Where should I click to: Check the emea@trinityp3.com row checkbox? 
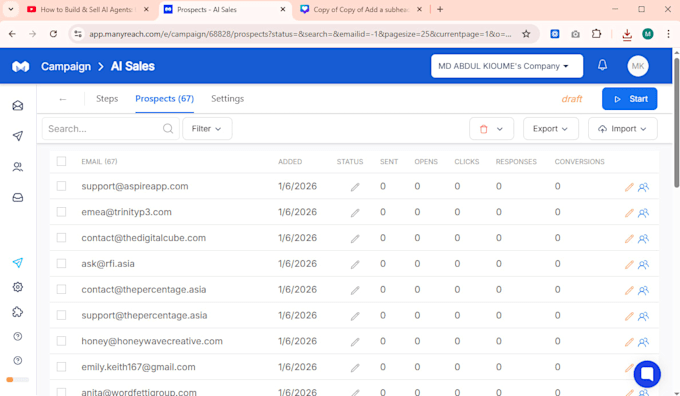62,212
